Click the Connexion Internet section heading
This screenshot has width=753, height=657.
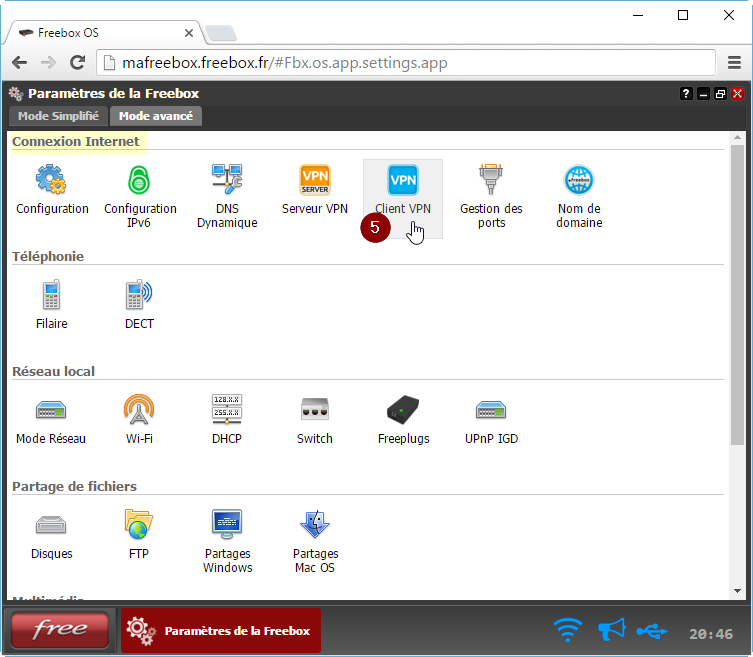coord(76,142)
